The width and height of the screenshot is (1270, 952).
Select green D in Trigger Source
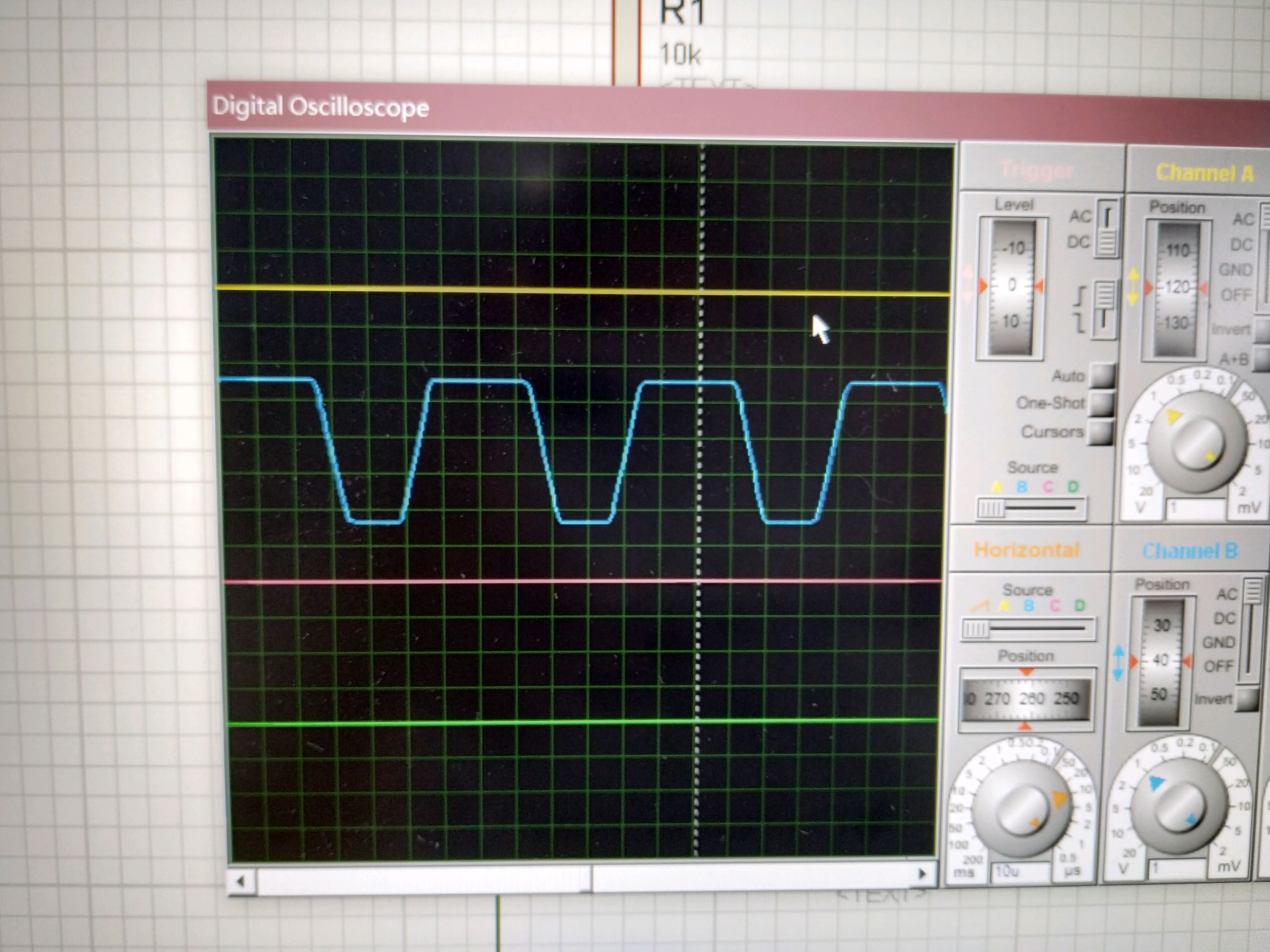1073,486
